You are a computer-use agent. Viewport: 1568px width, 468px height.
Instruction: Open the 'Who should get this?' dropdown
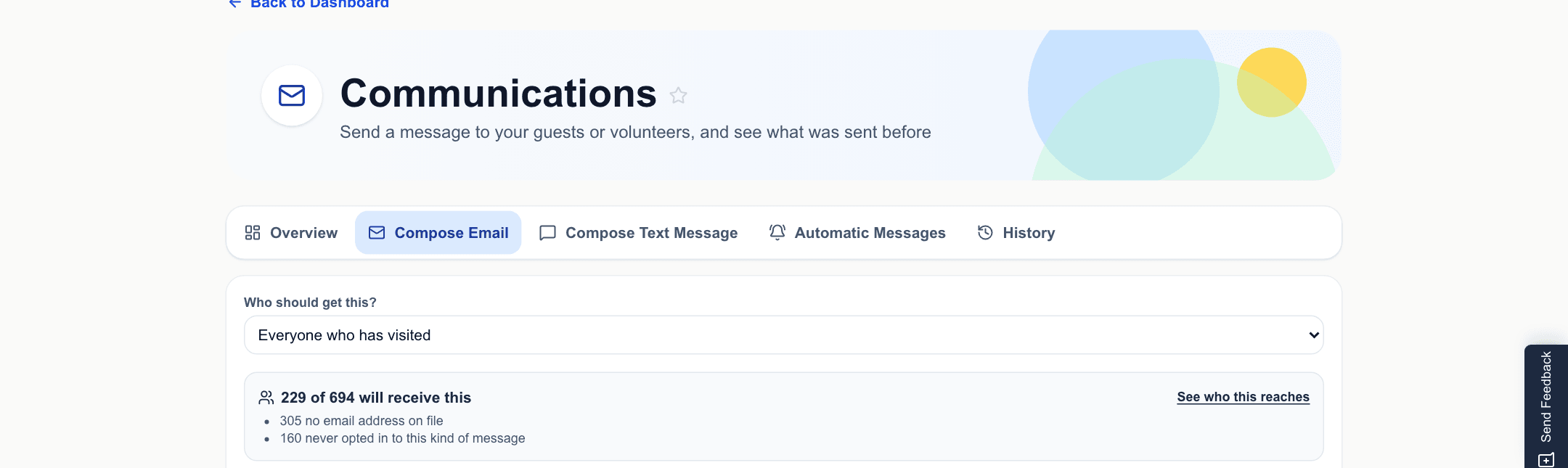tap(784, 335)
